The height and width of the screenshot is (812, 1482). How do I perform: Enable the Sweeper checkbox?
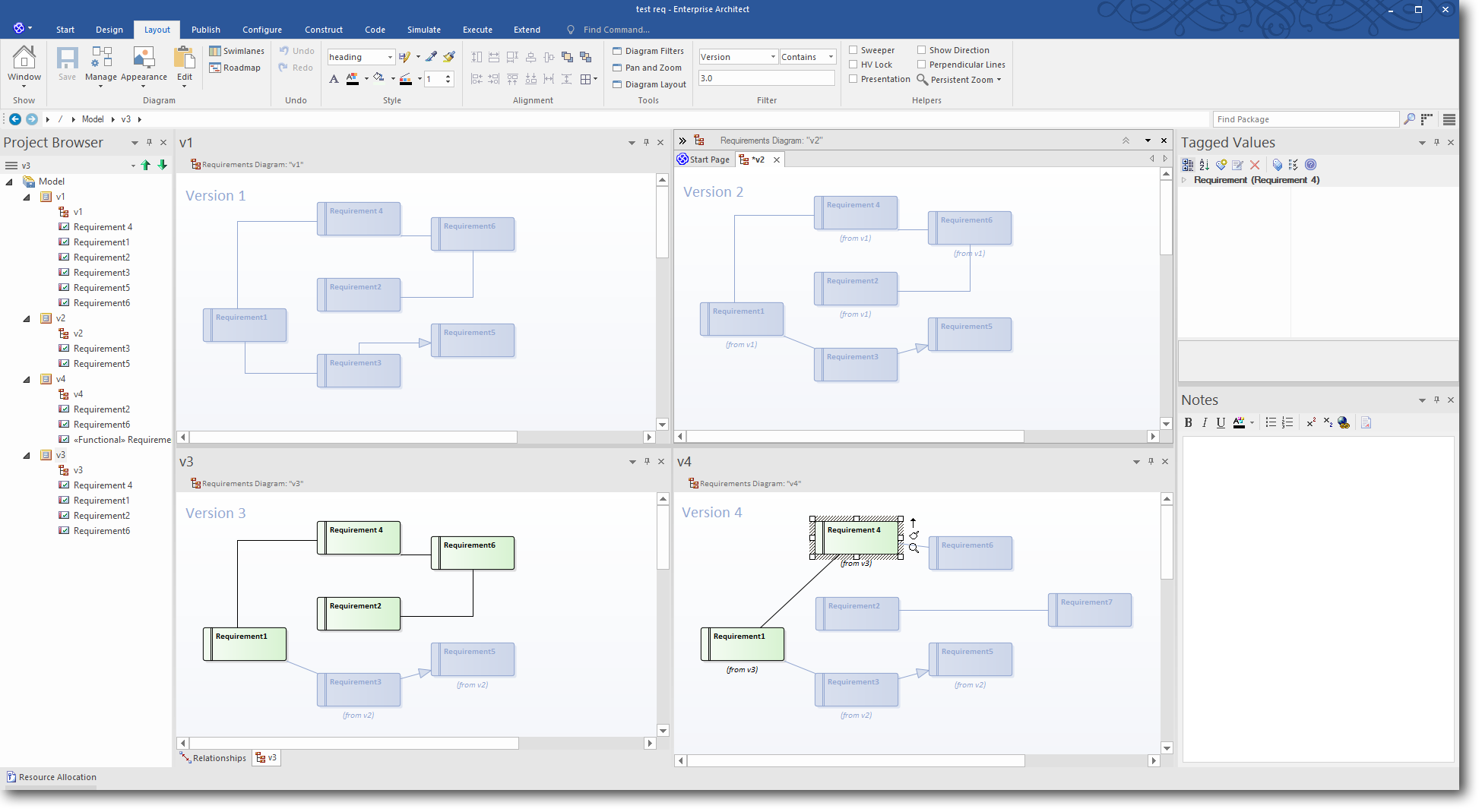(853, 50)
